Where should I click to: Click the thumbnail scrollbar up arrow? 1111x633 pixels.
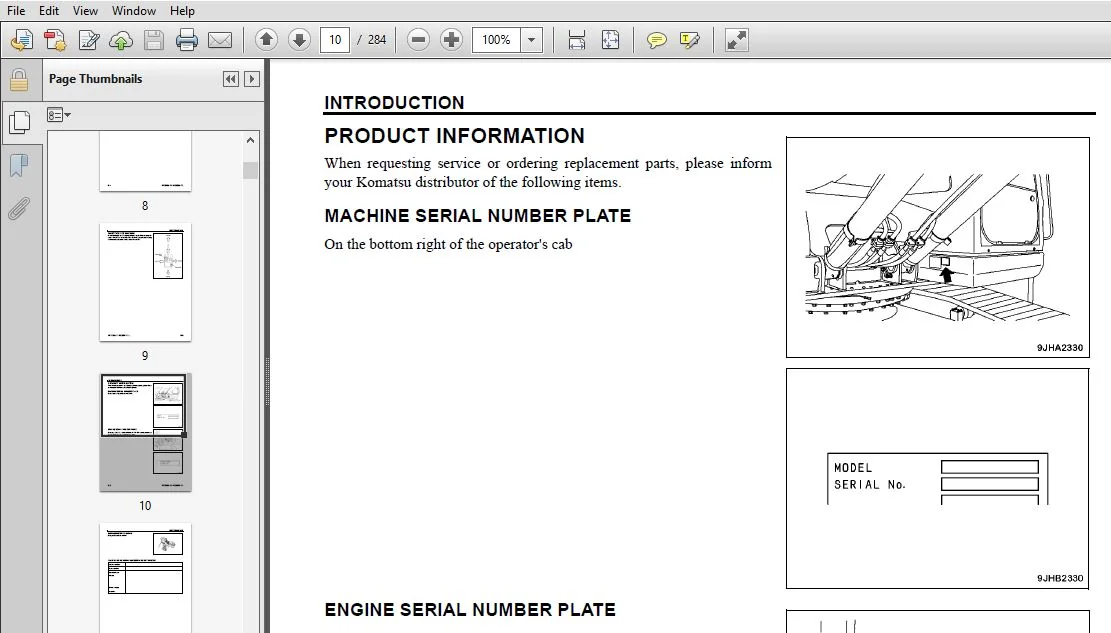250,140
